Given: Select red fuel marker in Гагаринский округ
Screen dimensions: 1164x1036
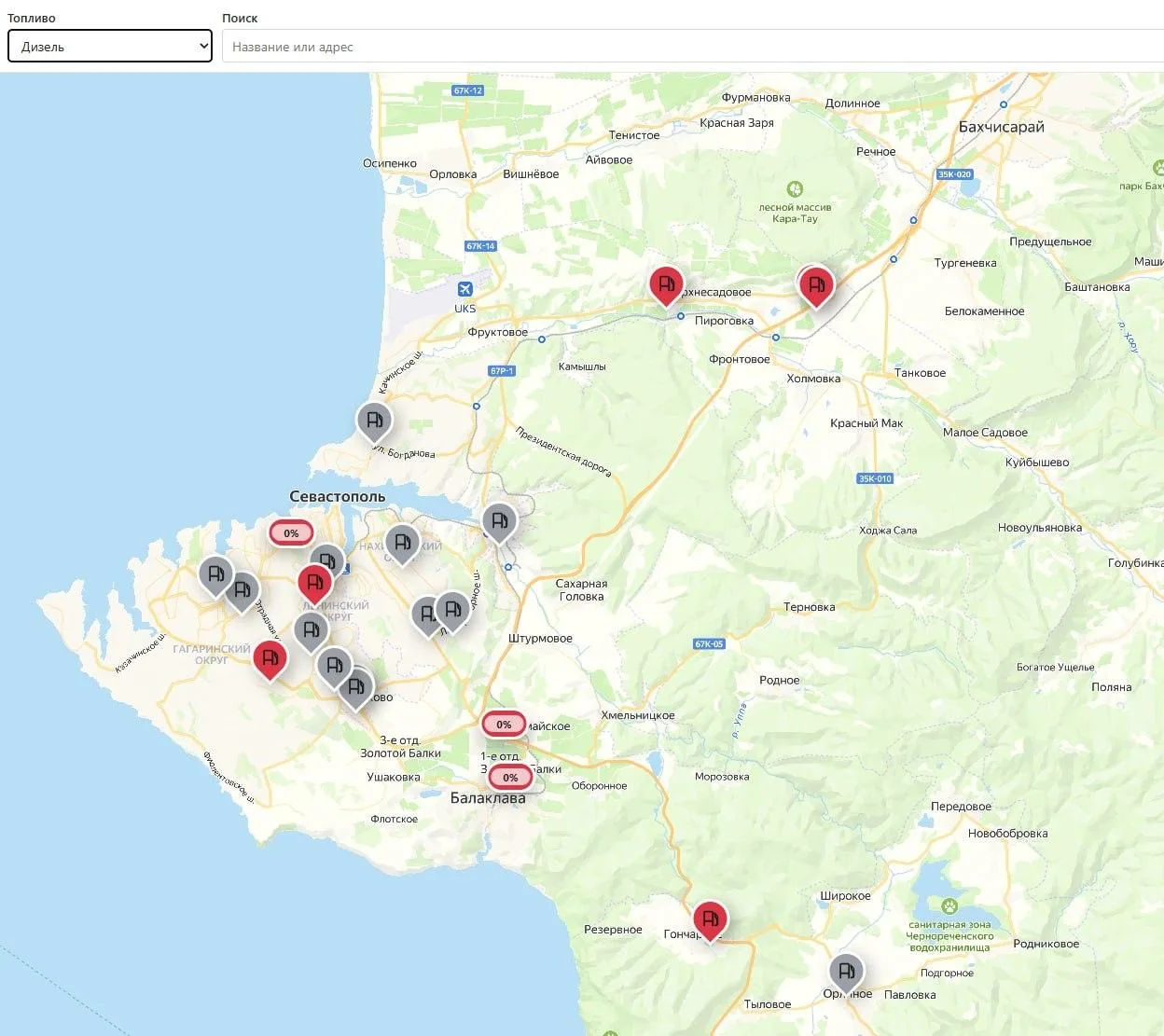Looking at the screenshot, I should (270, 659).
